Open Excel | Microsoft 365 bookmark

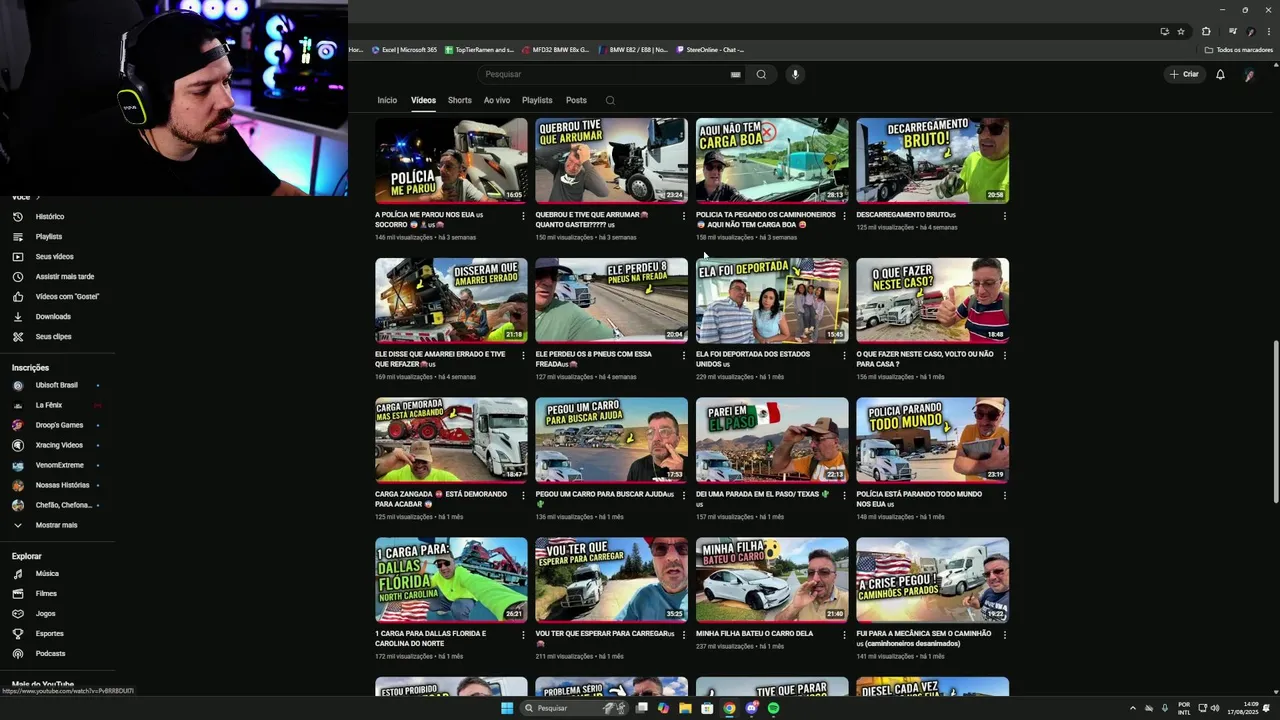[x=404, y=50]
